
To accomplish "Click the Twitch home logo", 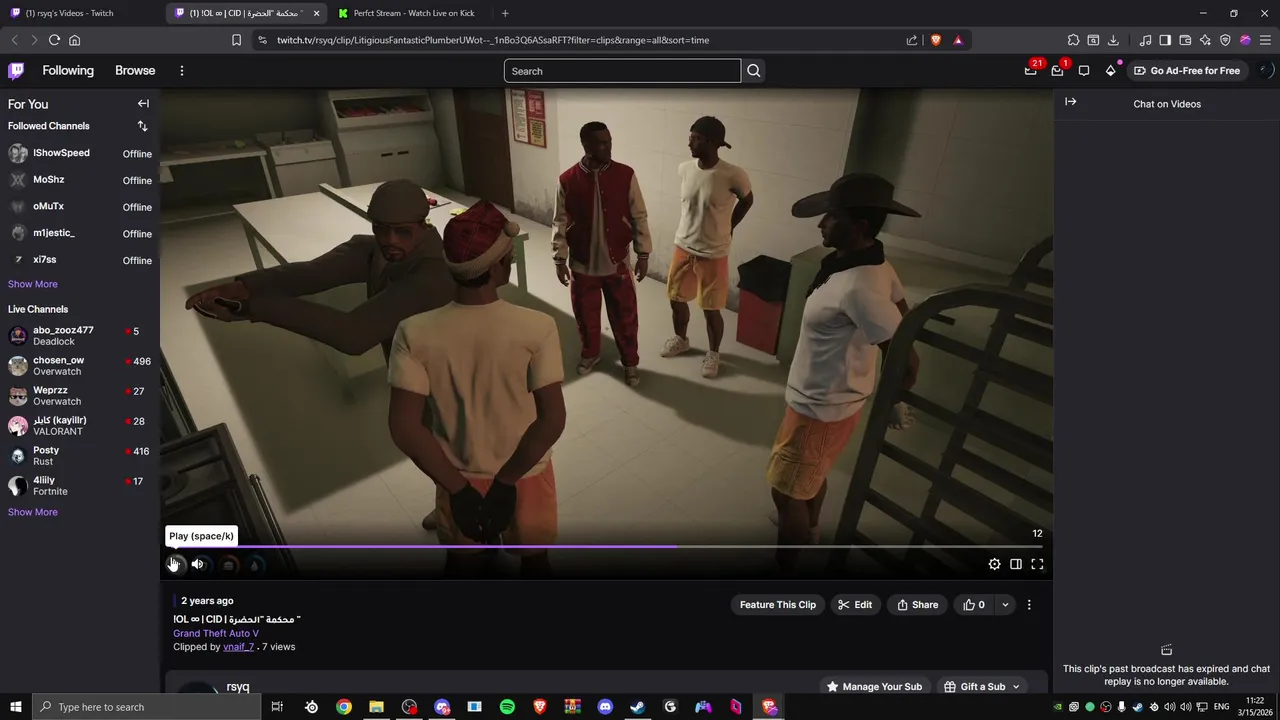I will pyautogui.click(x=16, y=70).
